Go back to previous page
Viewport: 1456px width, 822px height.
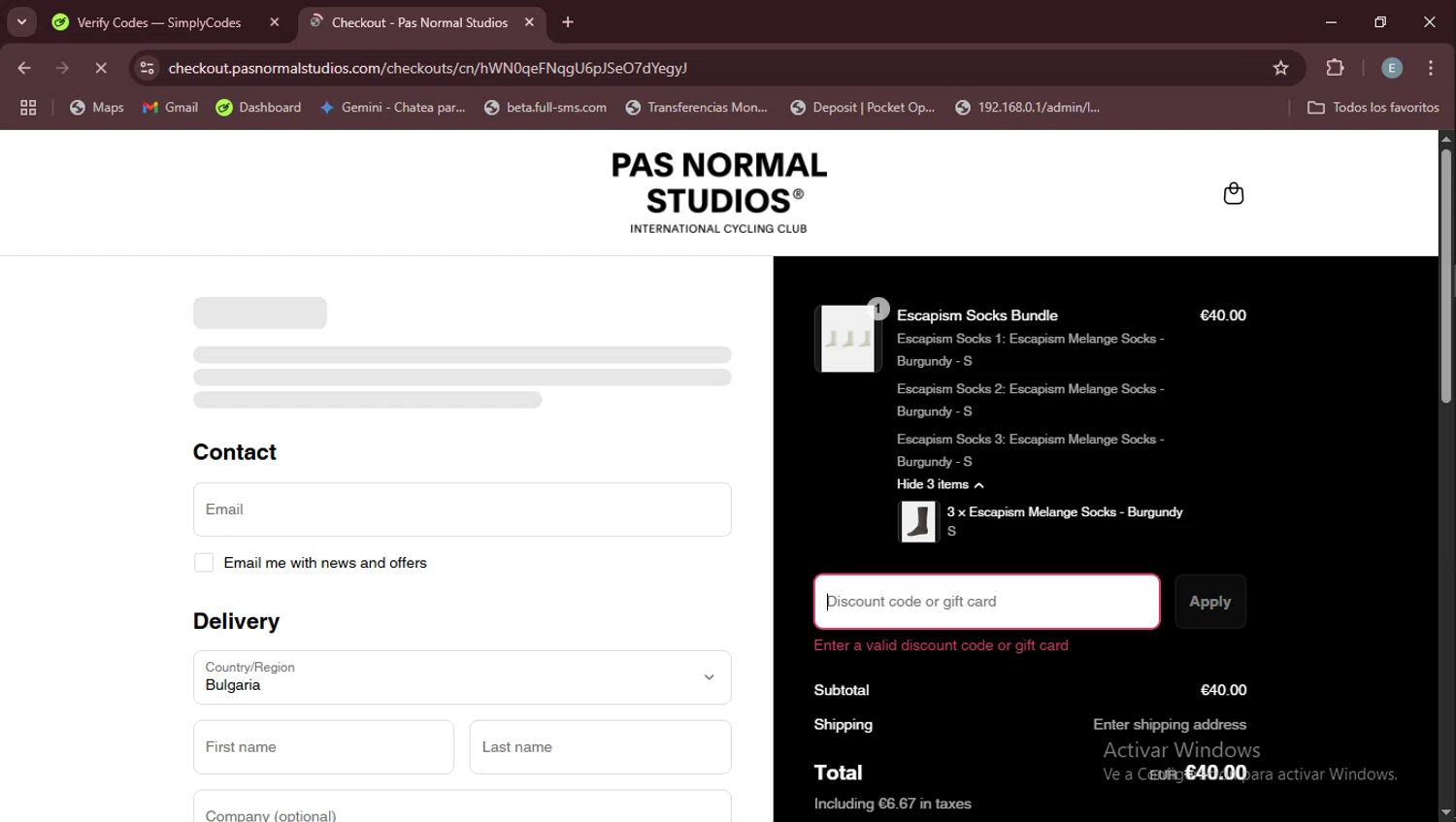point(24,68)
